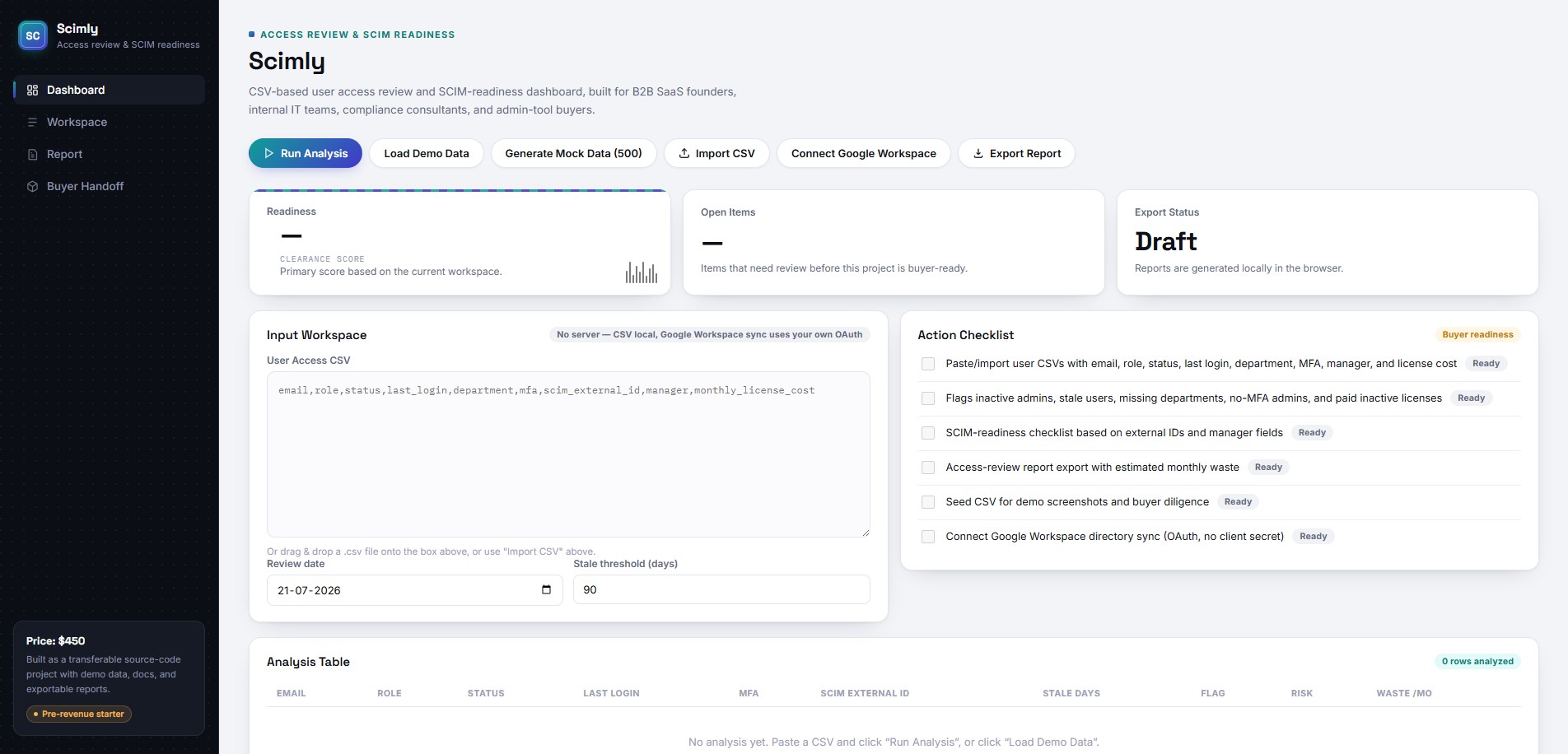
Task: Click the Review date field
Action: pos(414,590)
